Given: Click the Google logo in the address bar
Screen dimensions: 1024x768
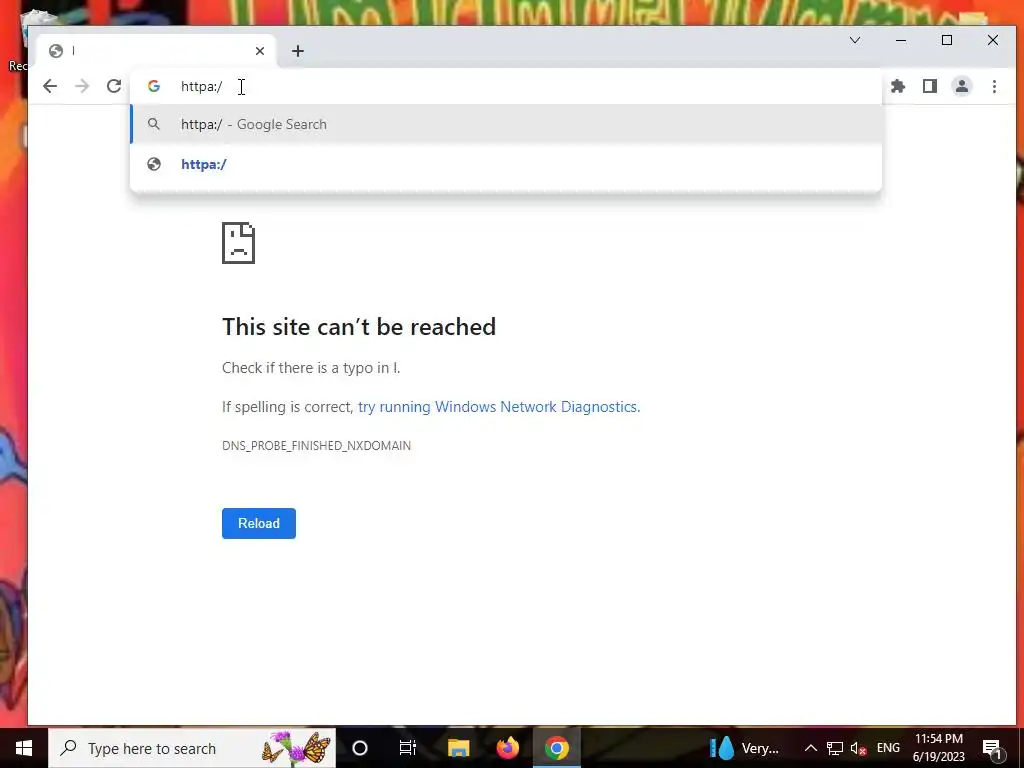Looking at the screenshot, I should (153, 86).
